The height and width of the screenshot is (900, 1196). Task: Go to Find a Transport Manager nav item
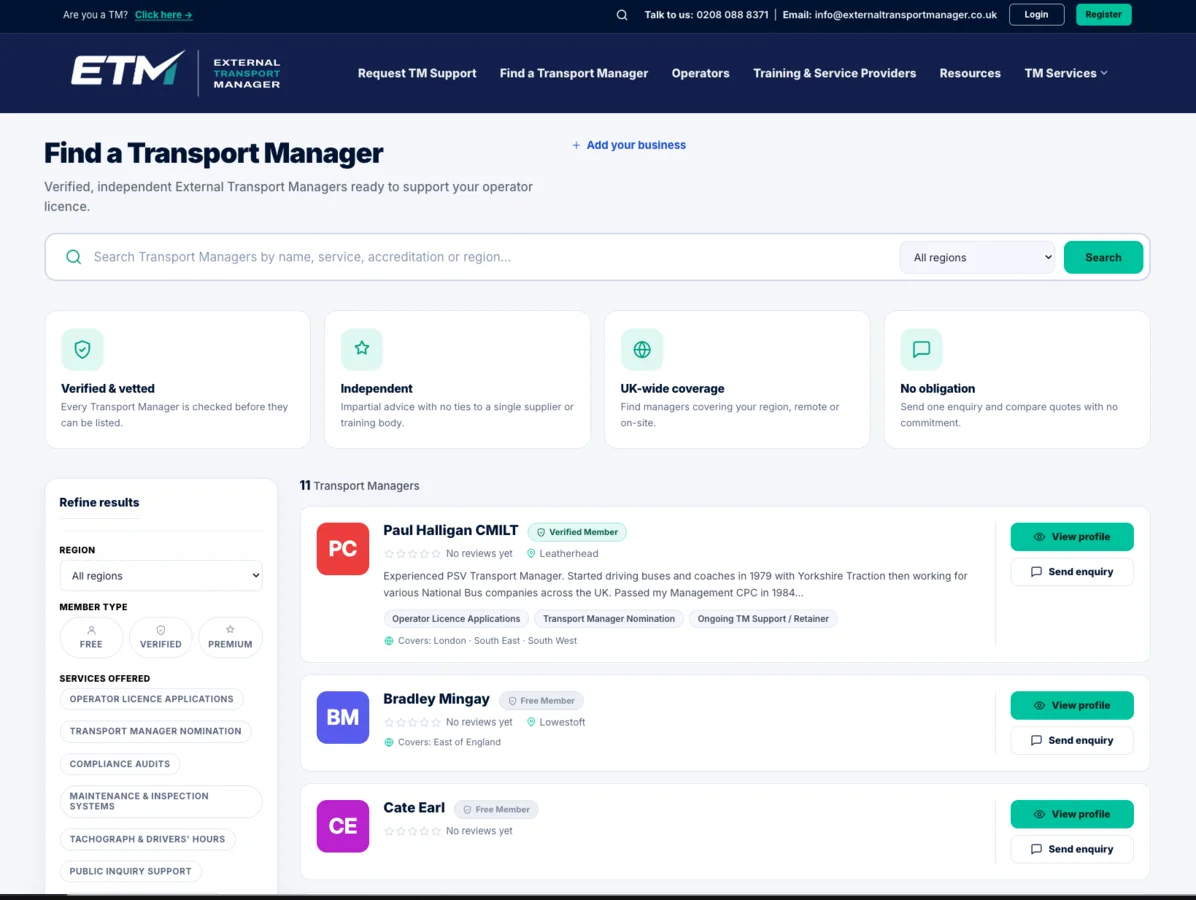click(574, 73)
